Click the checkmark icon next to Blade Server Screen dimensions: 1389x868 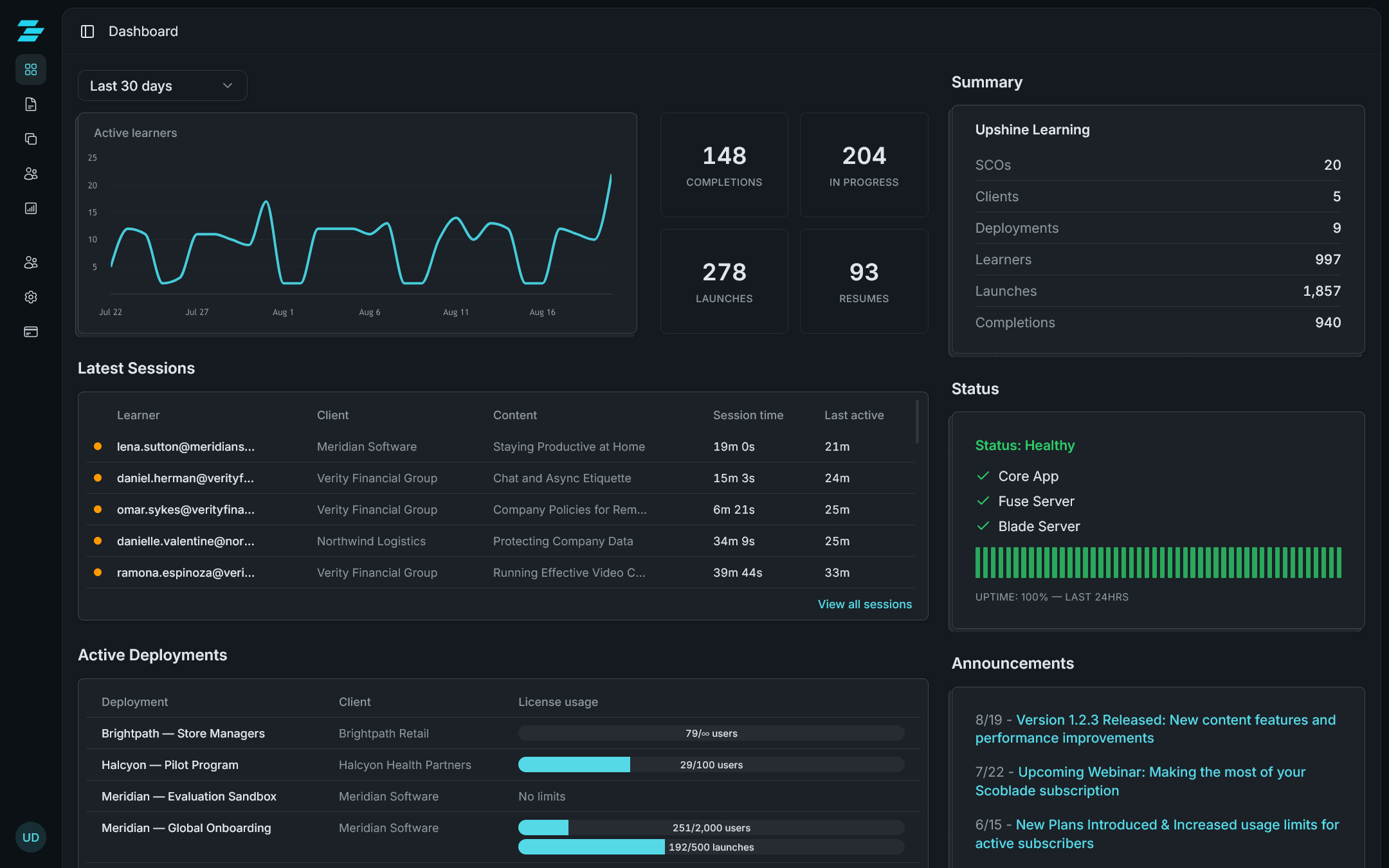click(983, 526)
